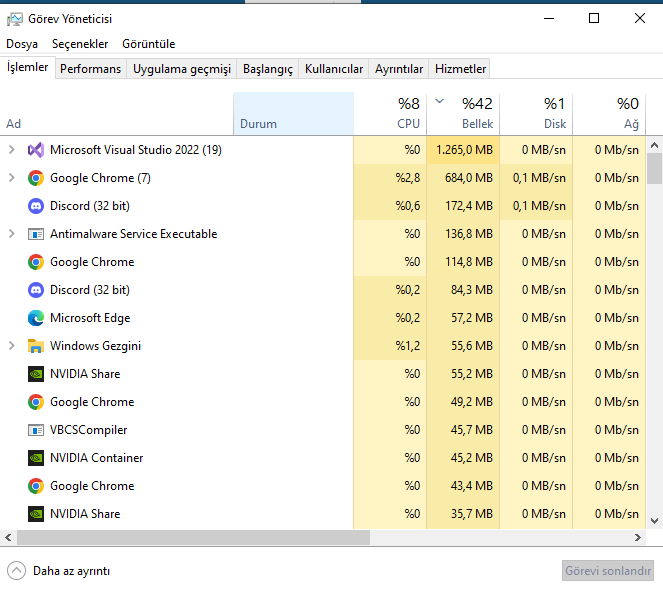This screenshot has height=593, width=663.
Task: Open the Seçenekler menu
Action: click(80, 44)
